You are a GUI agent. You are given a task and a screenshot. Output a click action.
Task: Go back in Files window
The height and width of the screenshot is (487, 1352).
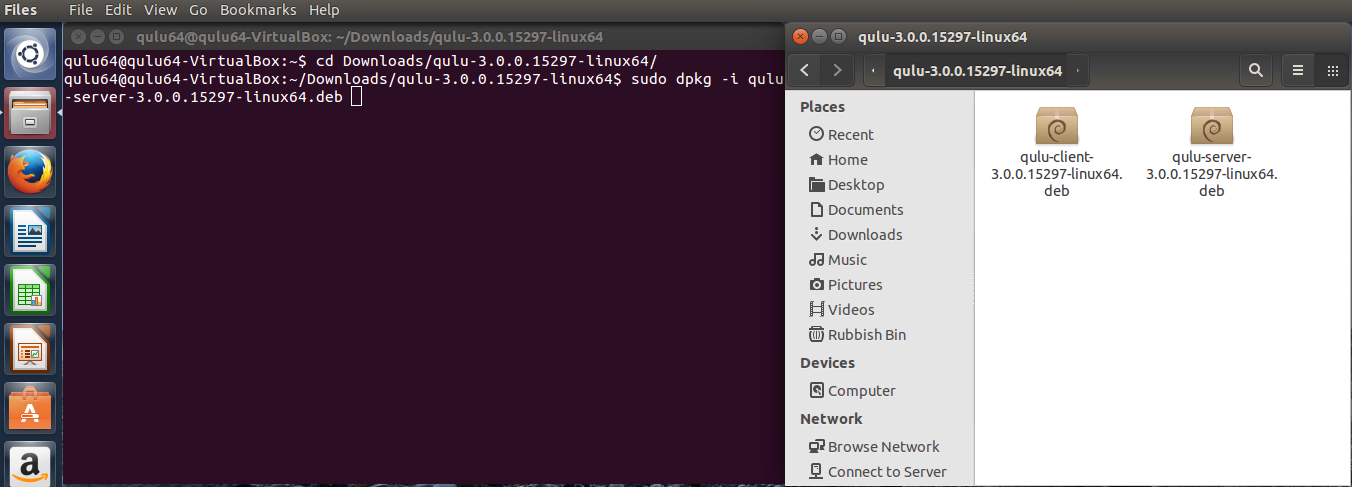804,71
